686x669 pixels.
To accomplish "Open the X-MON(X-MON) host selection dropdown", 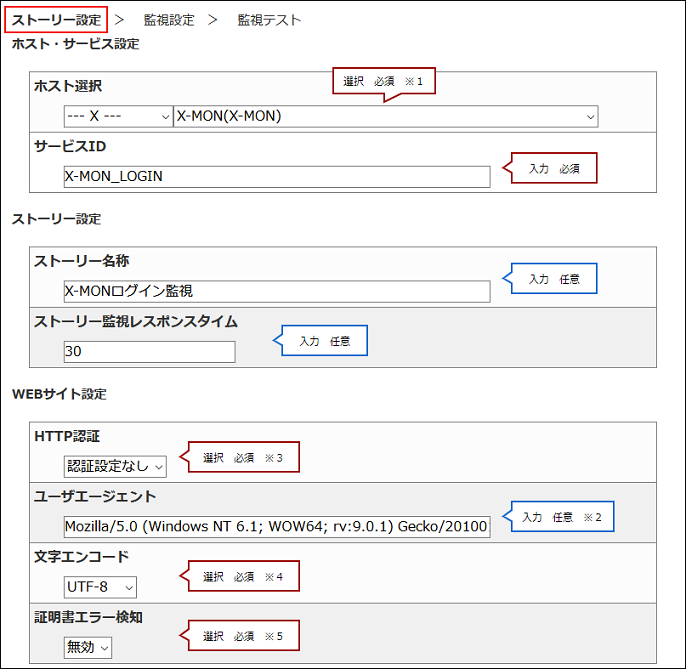I will point(385,116).
